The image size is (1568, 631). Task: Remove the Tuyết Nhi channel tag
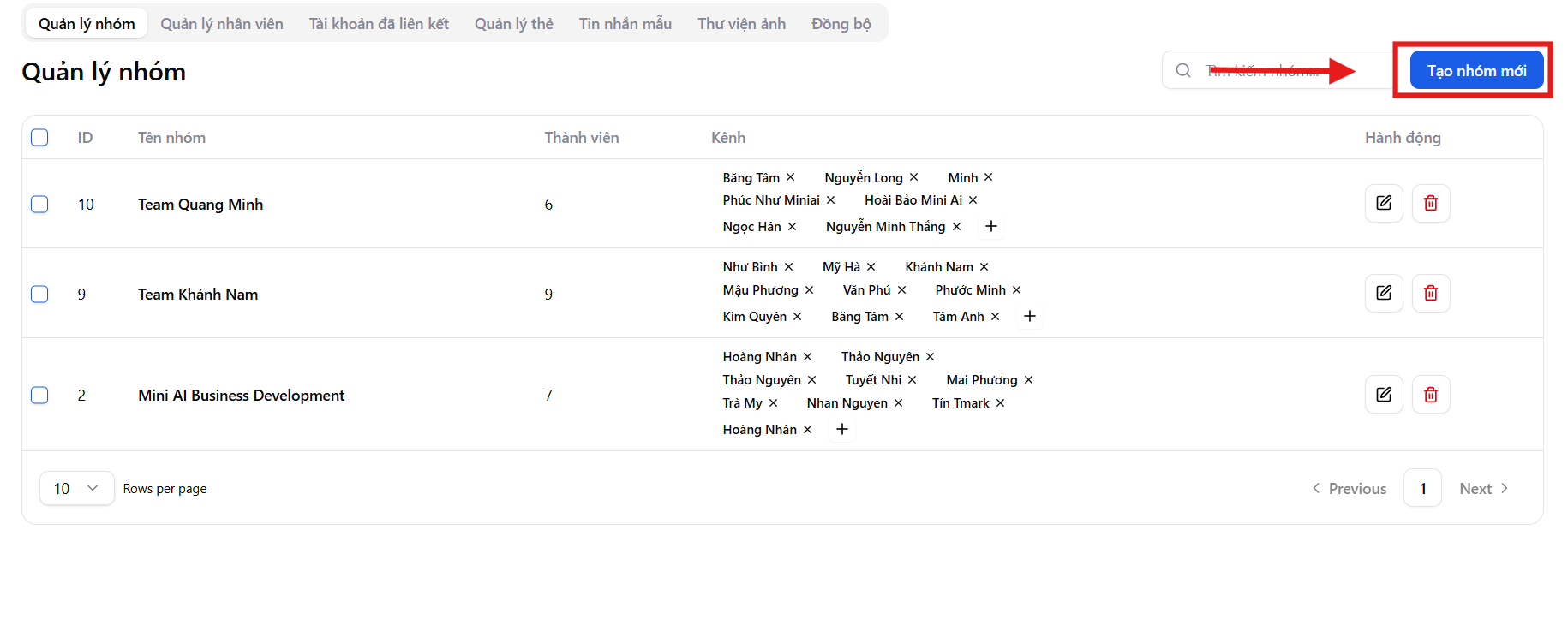[913, 379]
